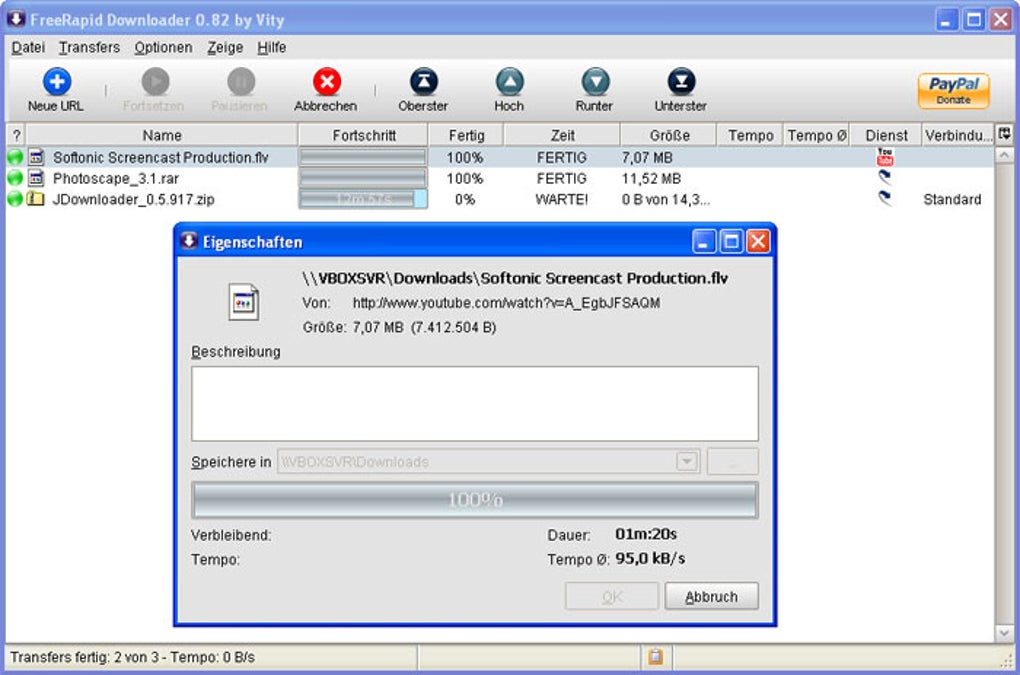Click the PayPal Donate button
1020x675 pixels.
click(x=953, y=90)
